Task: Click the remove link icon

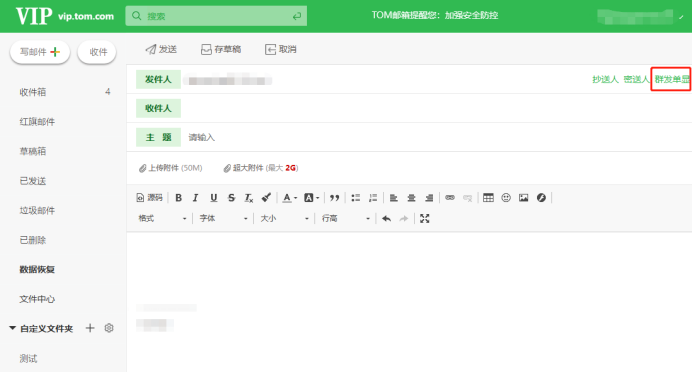Action: (x=467, y=198)
